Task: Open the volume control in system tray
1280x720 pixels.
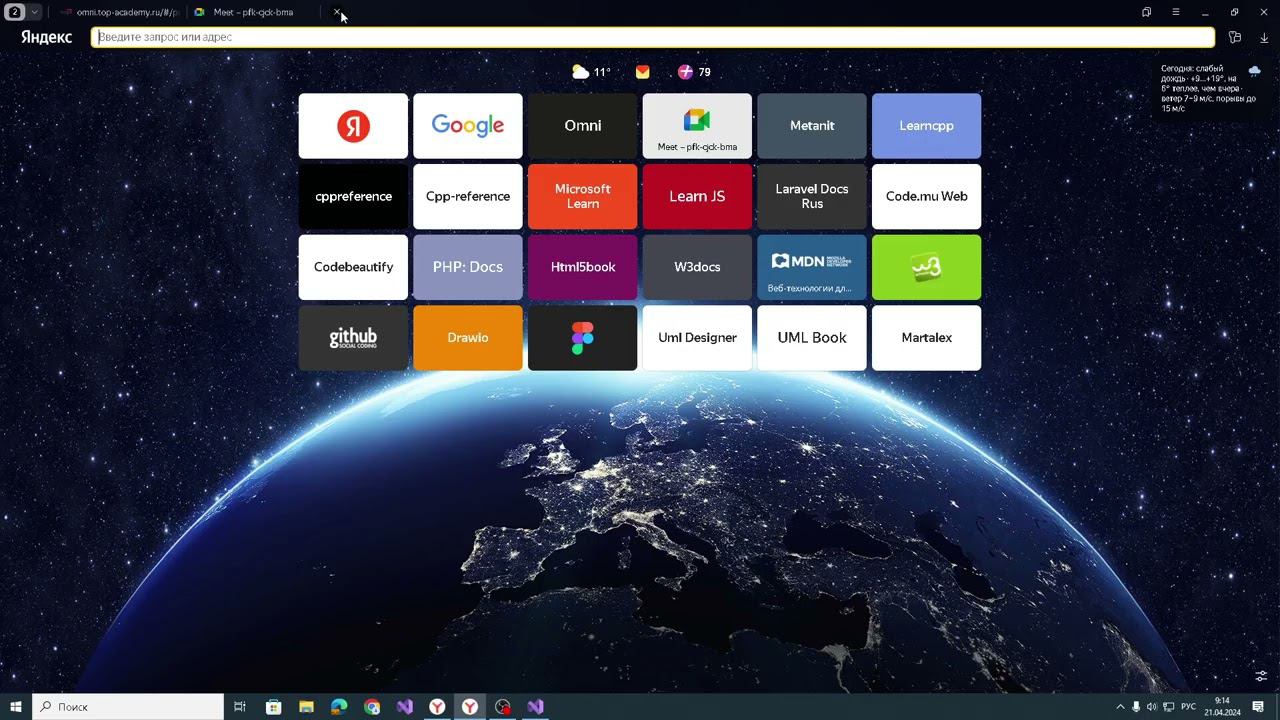Action: [x=1152, y=707]
